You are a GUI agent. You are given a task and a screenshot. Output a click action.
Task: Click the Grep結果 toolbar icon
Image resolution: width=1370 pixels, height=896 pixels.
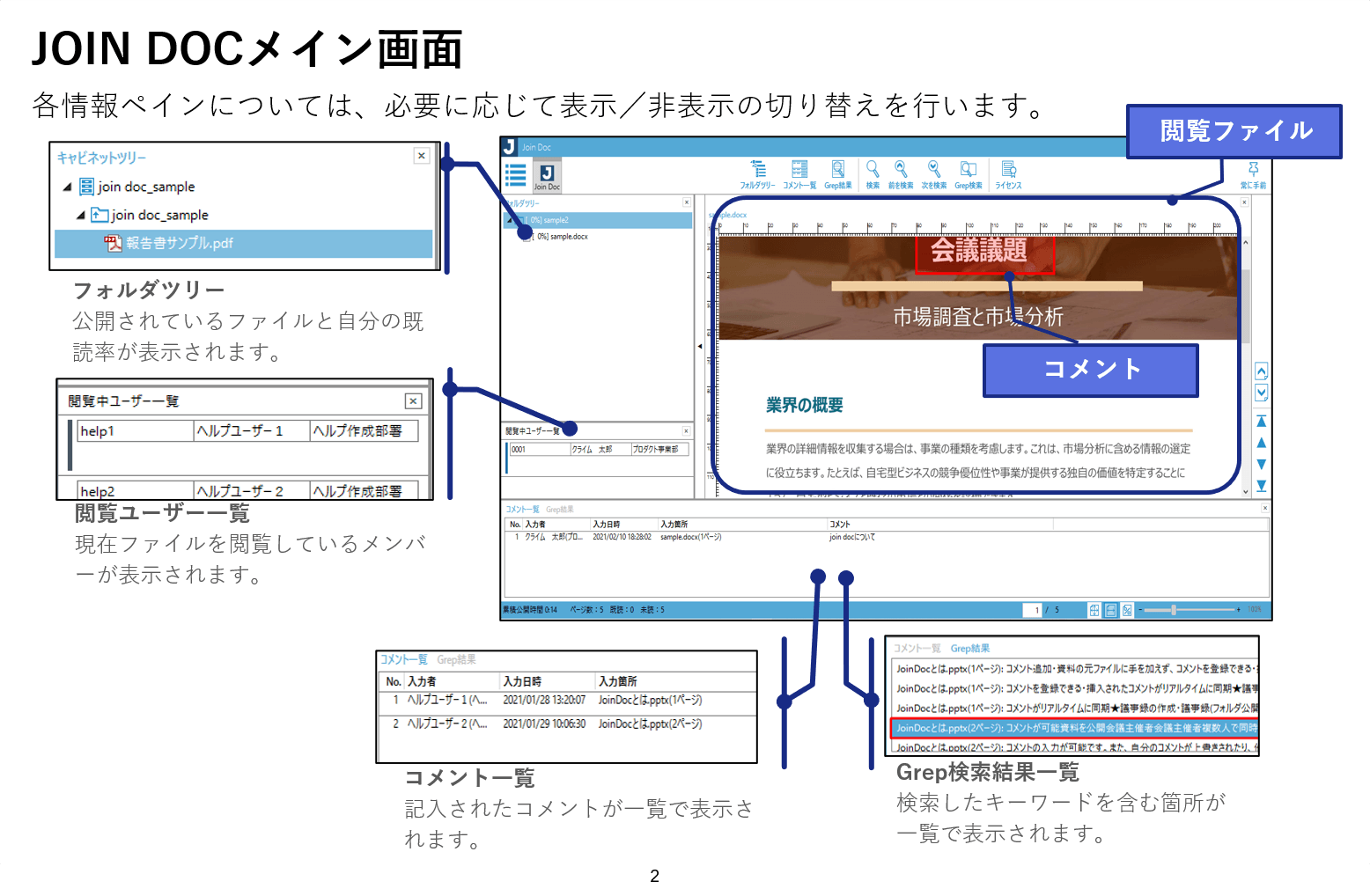point(837,172)
